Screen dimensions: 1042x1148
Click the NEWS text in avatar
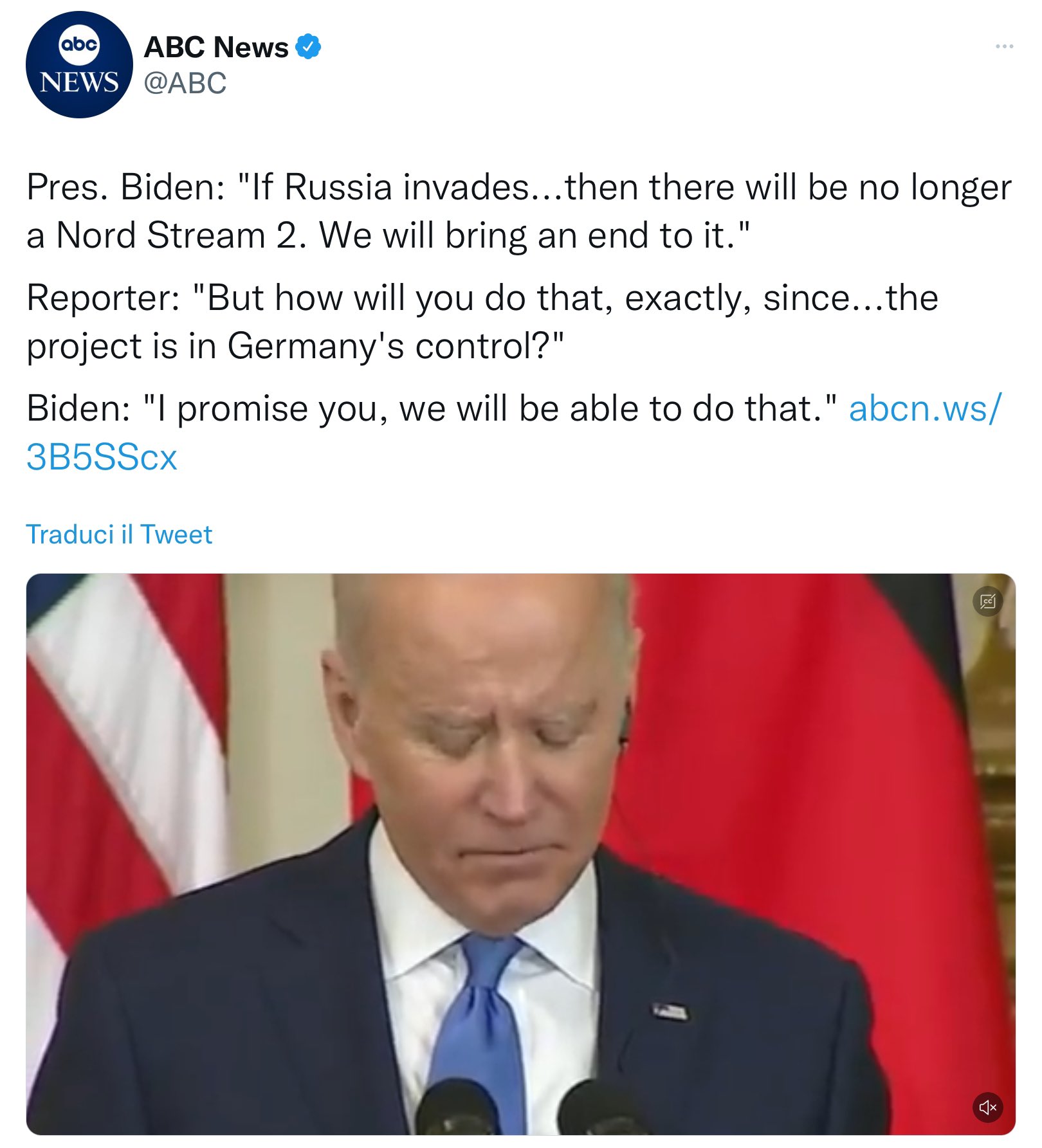click(79, 82)
